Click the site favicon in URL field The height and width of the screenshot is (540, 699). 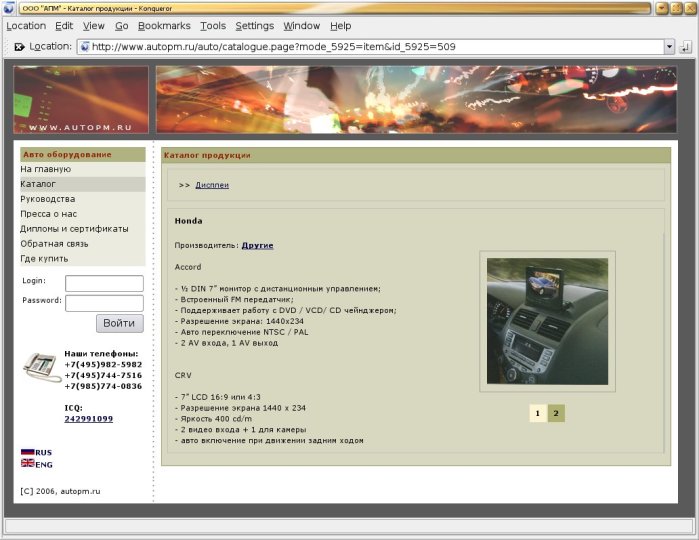click(85, 46)
